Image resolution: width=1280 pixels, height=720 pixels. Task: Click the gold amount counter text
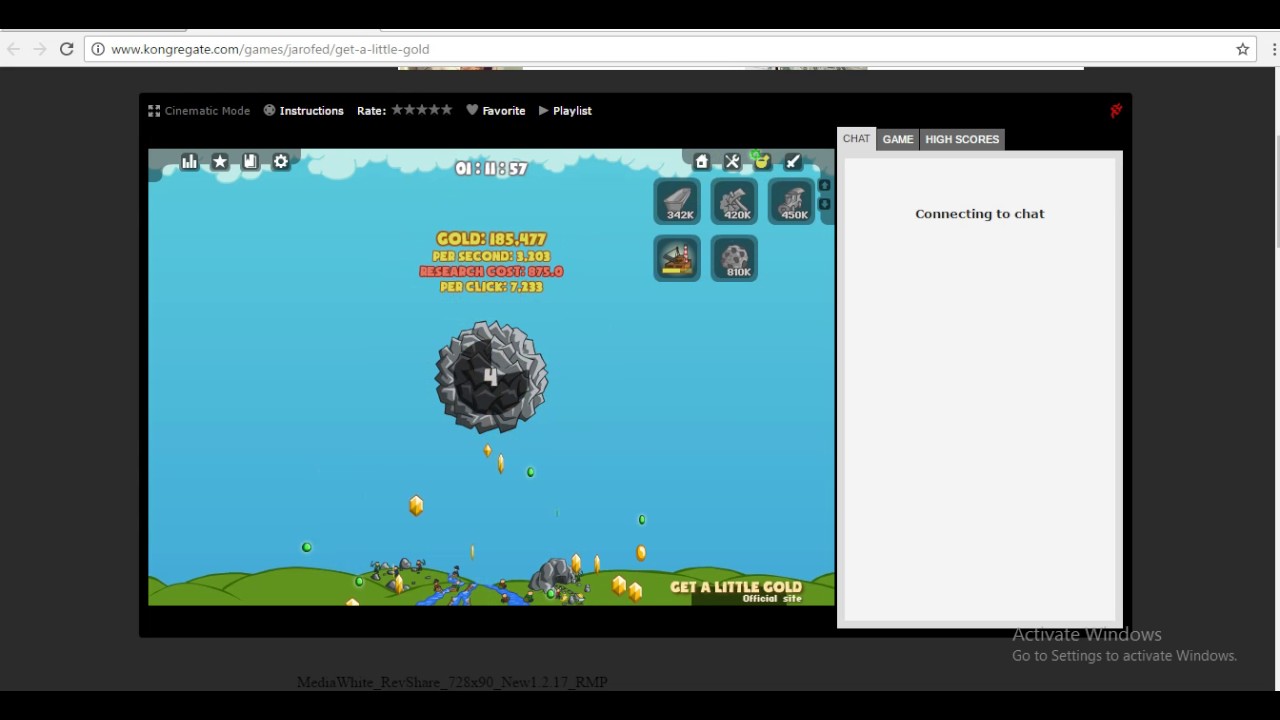491,239
